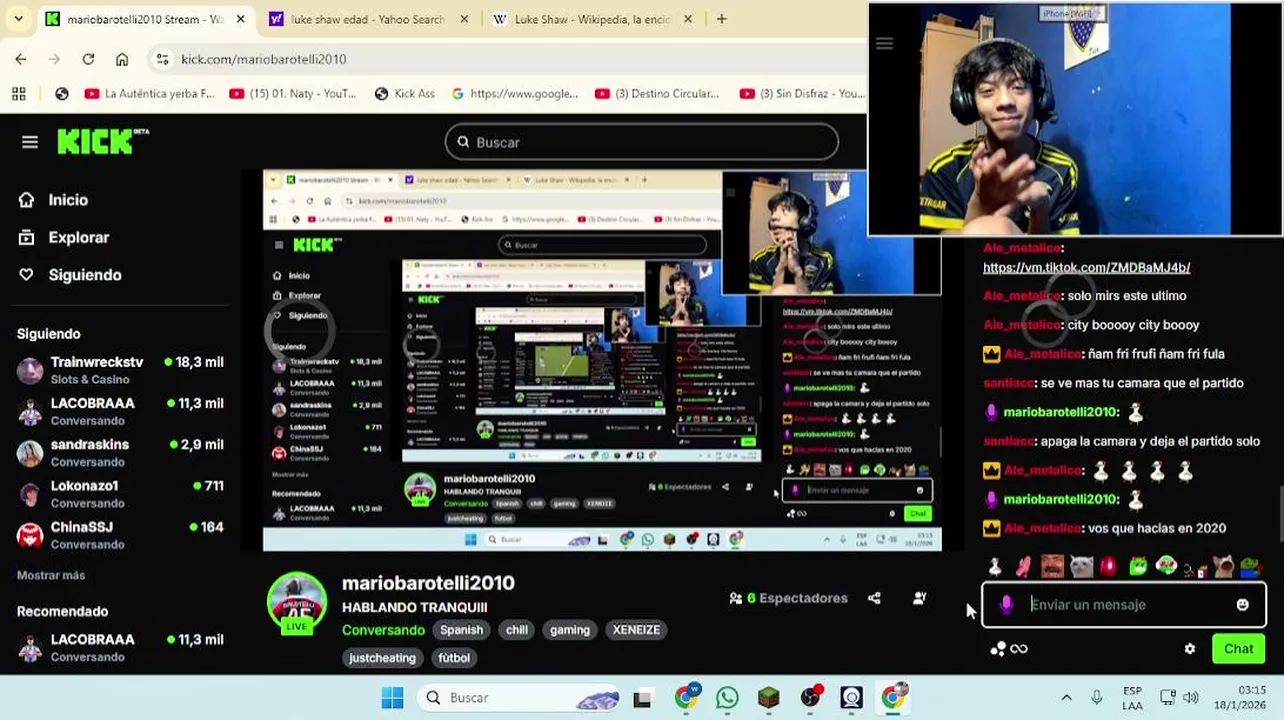
Task: Select the justcheating tag
Action: (382, 658)
